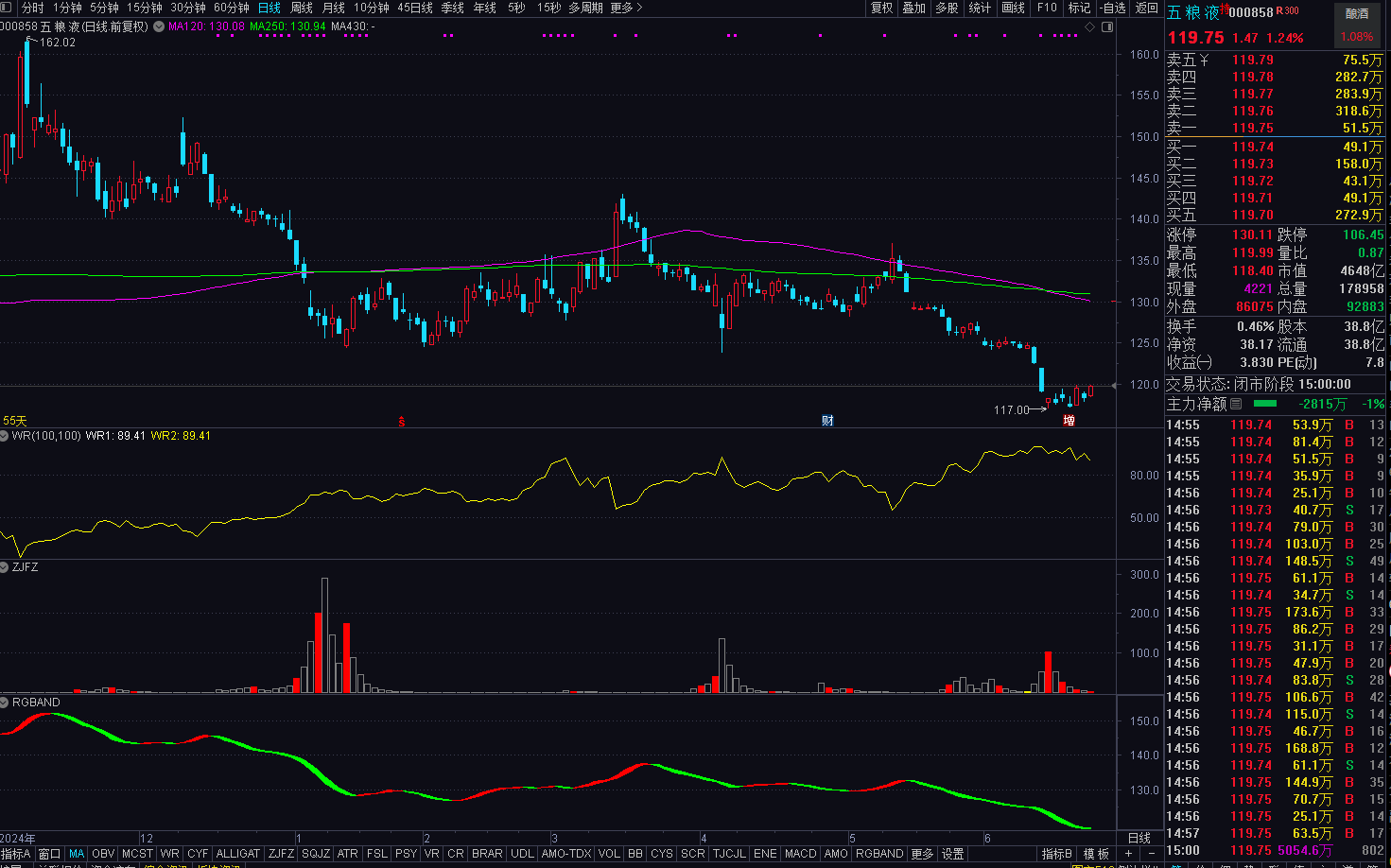Click the 酿酒 sector box showing 1.08%
Image resolution: width=1391 pixels, height=868 pixels.
pyautogui.click(x=1357, y=26)
